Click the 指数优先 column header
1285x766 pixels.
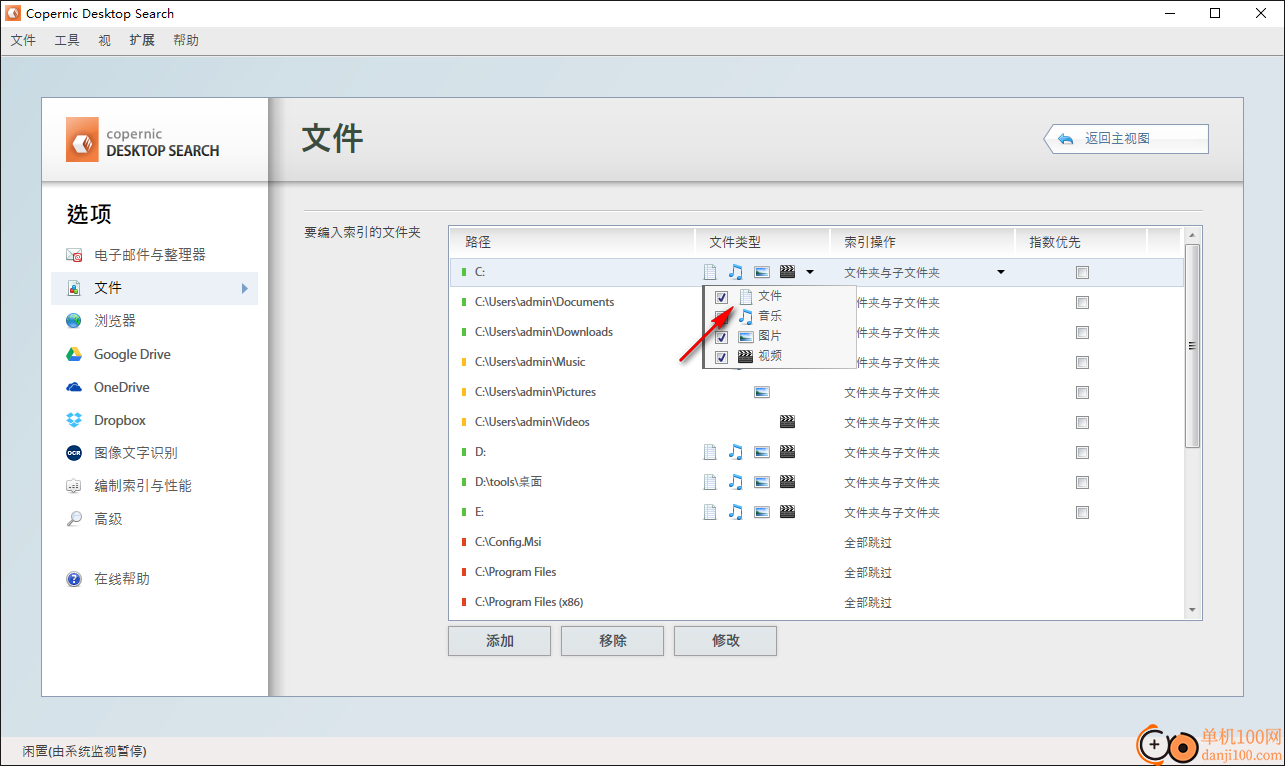(1081, 242)
